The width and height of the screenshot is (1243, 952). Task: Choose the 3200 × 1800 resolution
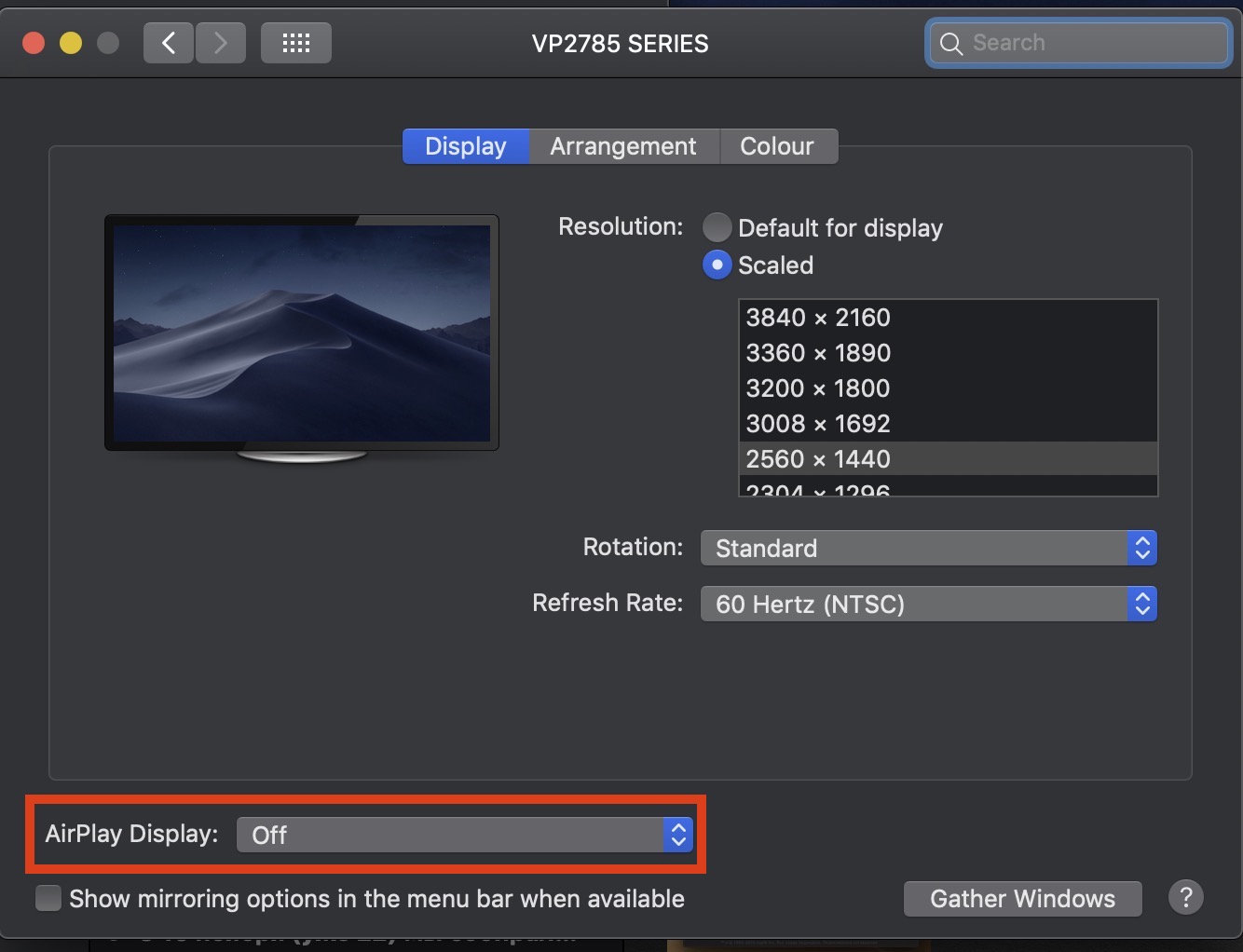[x=948, y=388]
